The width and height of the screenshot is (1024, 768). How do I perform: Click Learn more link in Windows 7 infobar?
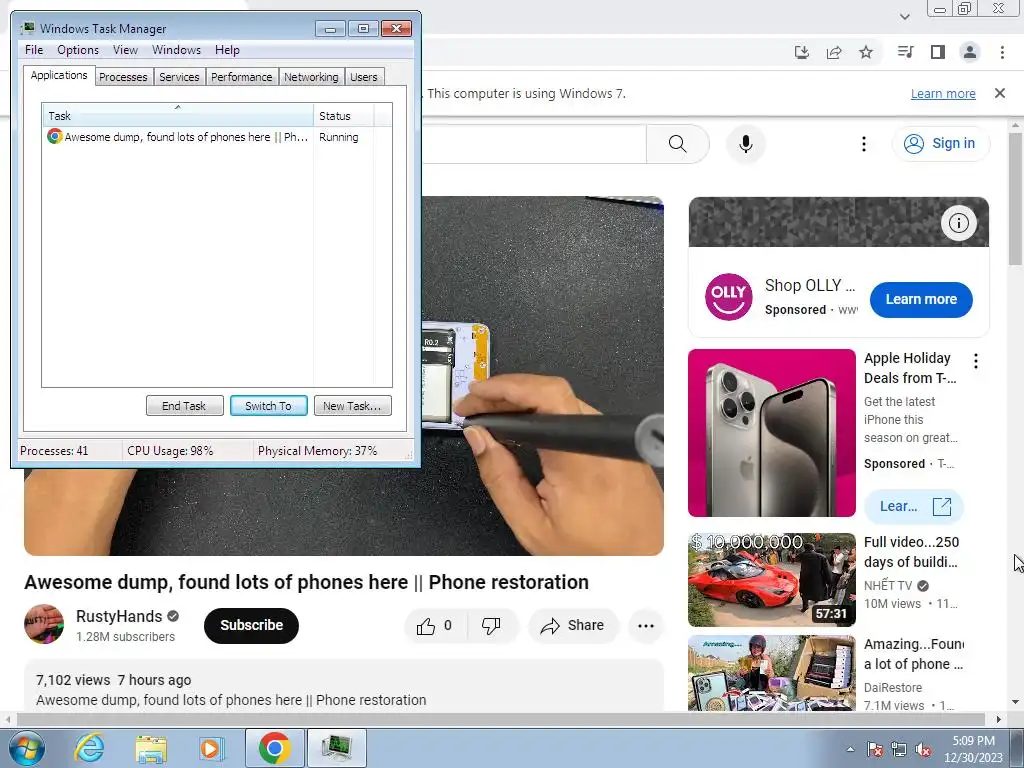point(943,93)
